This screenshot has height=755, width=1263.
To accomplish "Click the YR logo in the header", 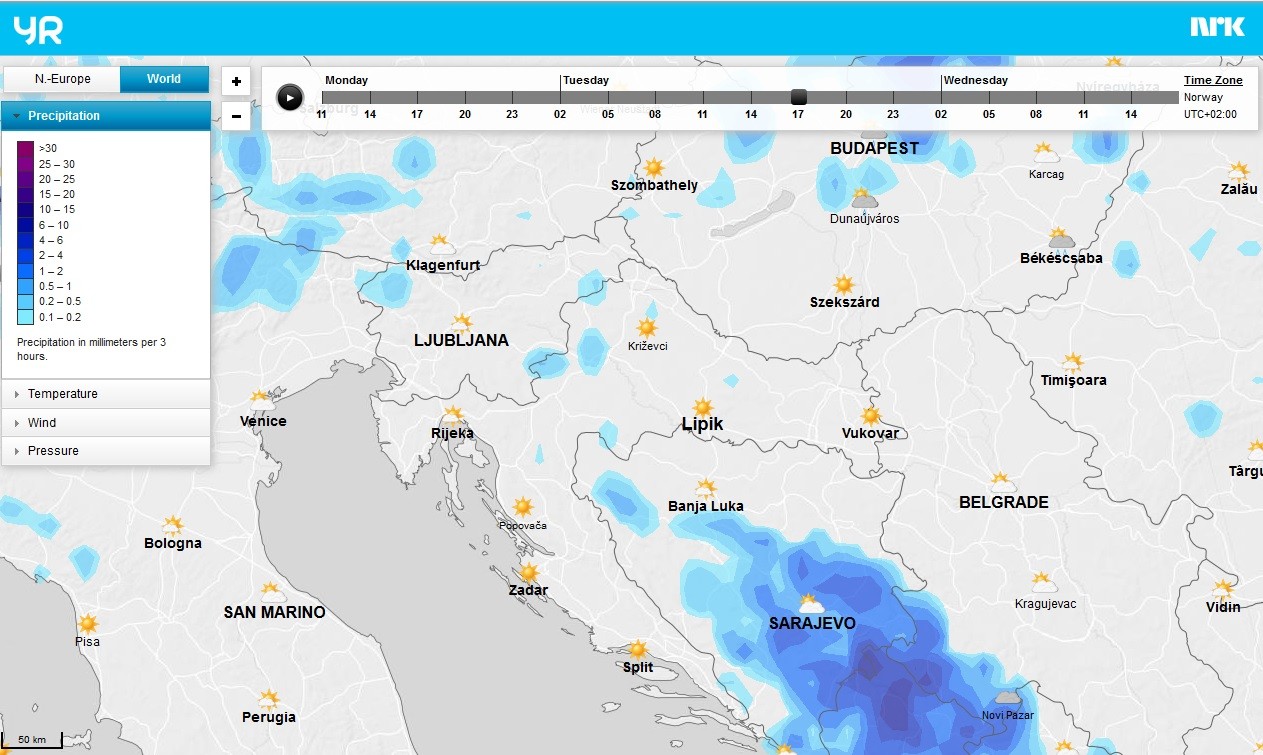I will (x=38, y=30).
